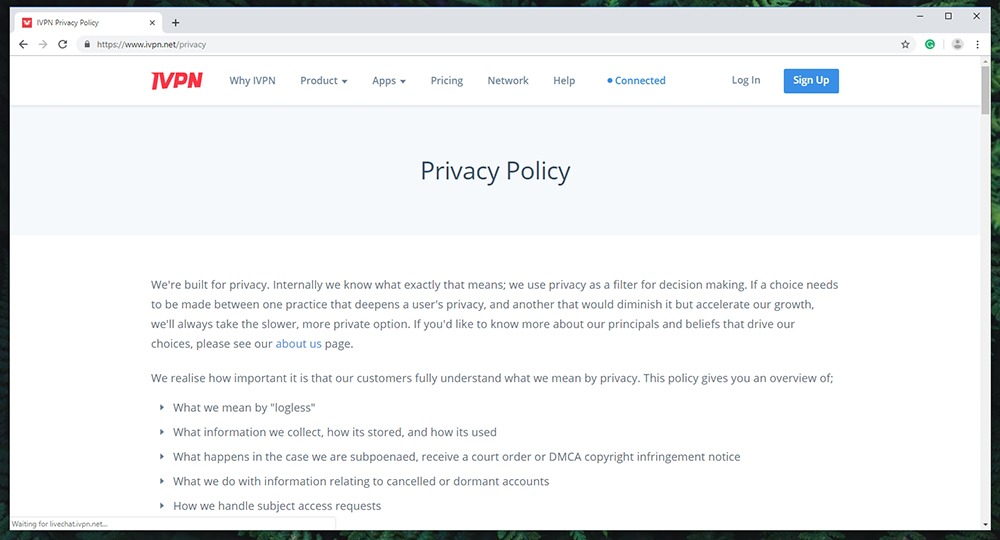Follow the 'about us' link

(x=298, y=344)
